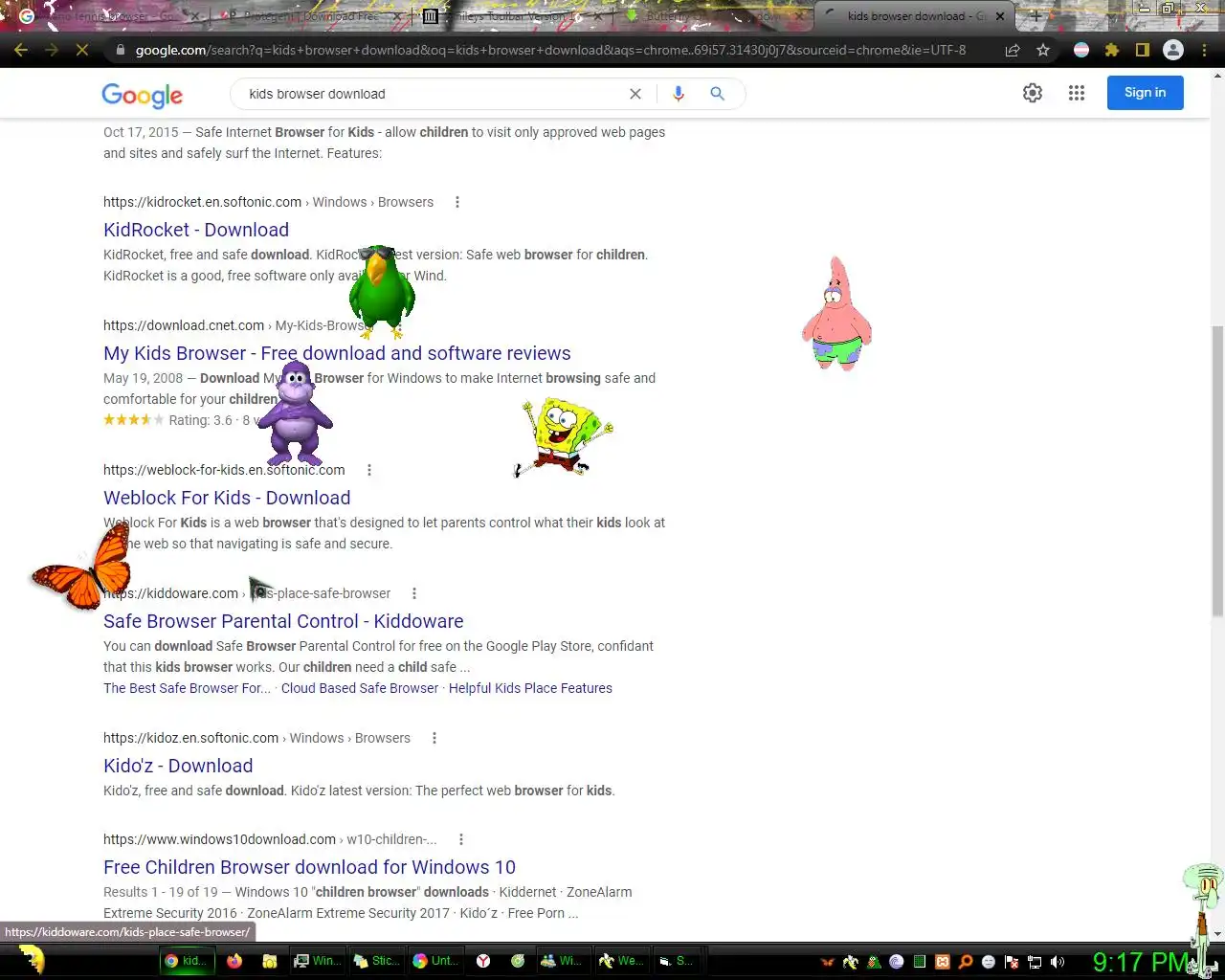The height and width of the screenshot is (980, 1225).
Task: Click the green parrot desktop buddy
Action: tap(381, 291)
